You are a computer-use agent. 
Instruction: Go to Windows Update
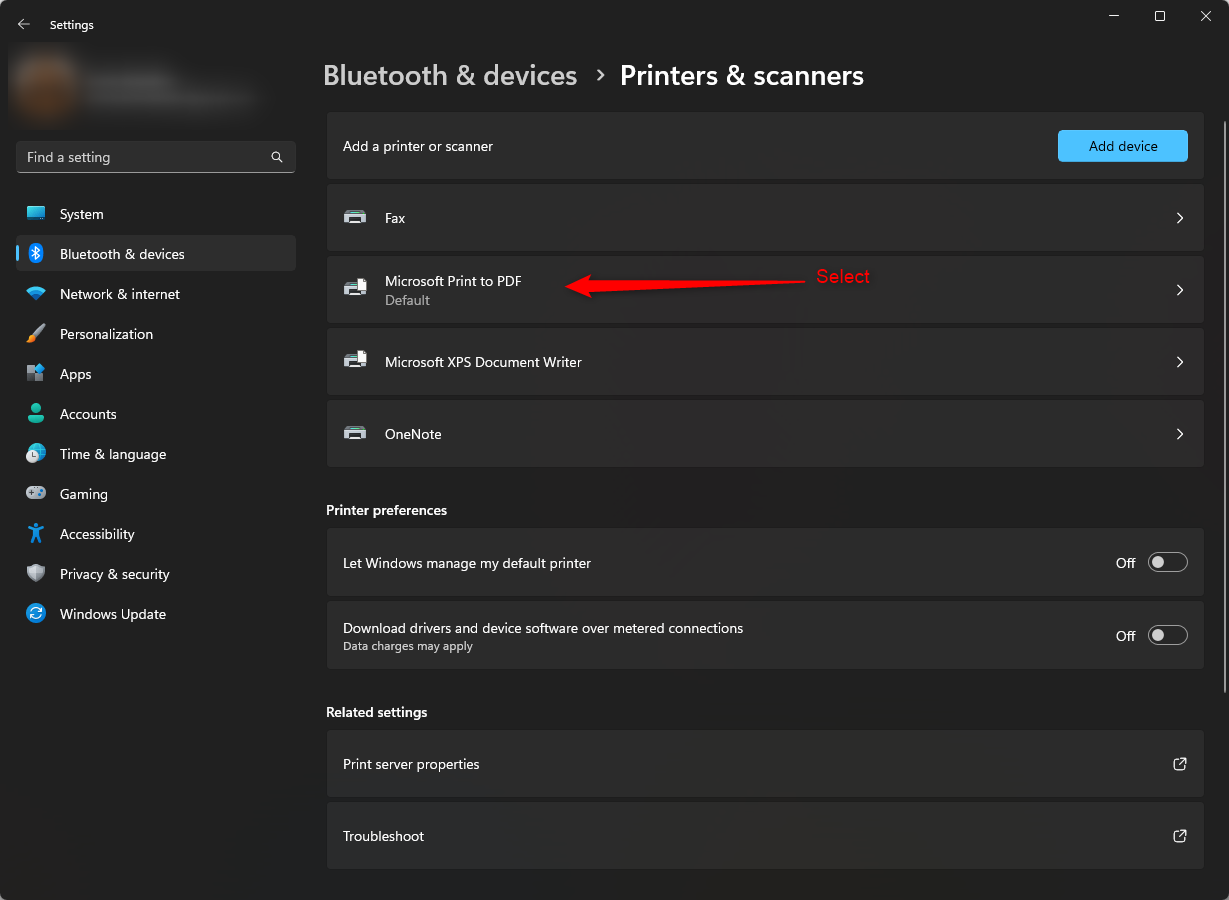[x=156, y=614]
